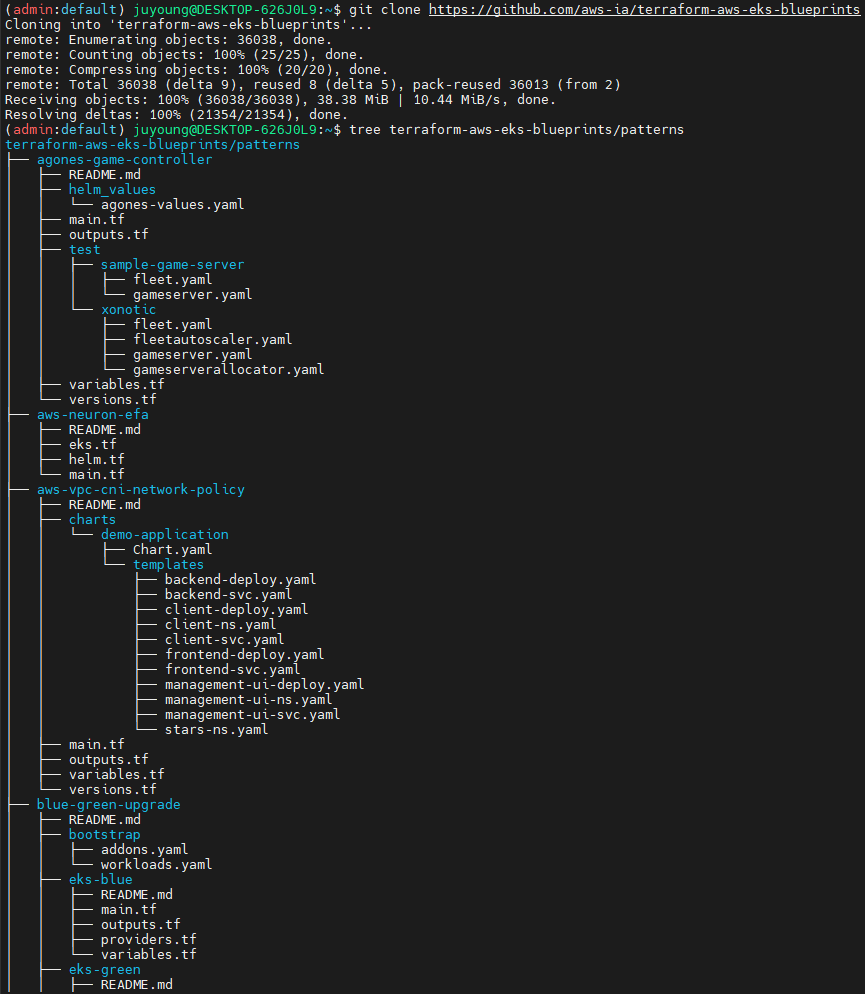Select client-deploy.yaml file
This screenshot has height=994, width=865.
(x=237, y=610)
